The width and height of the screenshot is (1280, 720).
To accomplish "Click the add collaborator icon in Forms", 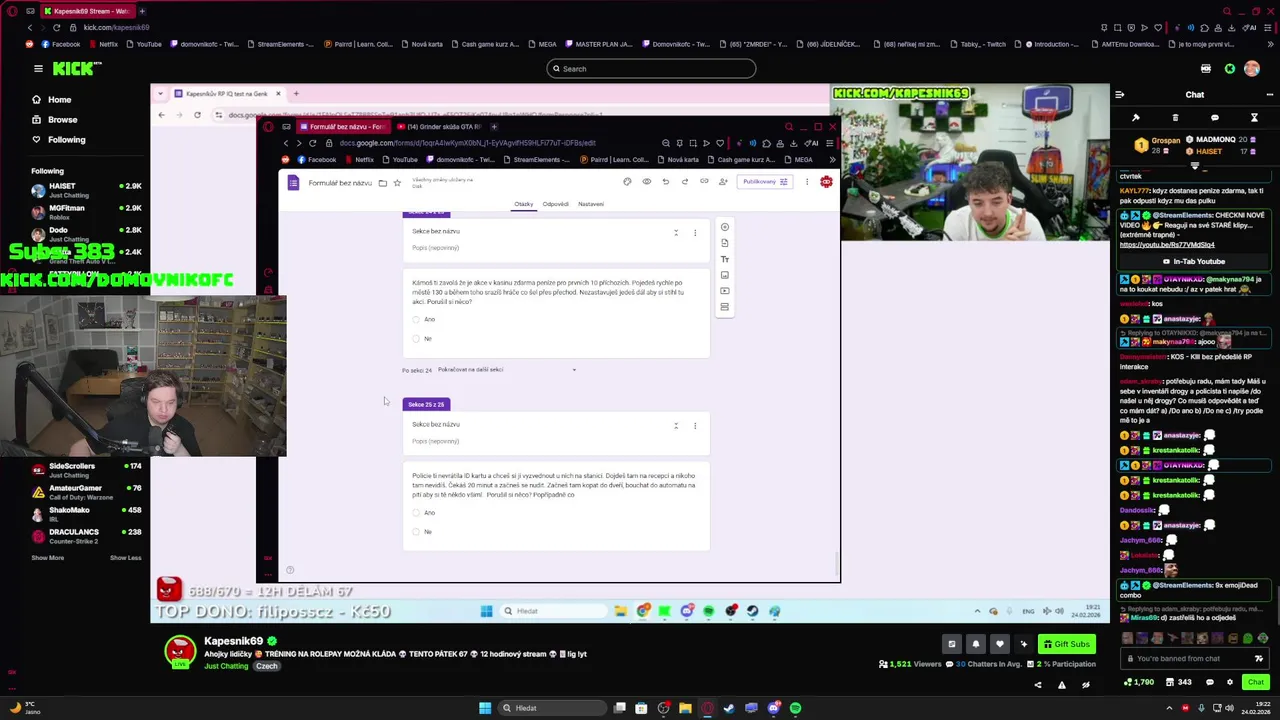I will click(x=722, y=182).
